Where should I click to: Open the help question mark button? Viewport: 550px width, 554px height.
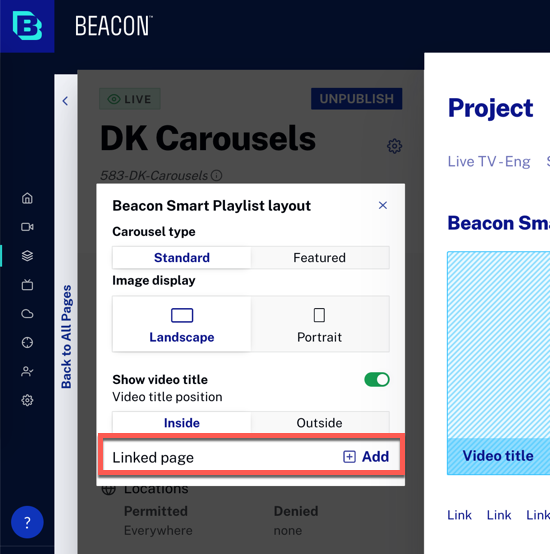point(27,522)
